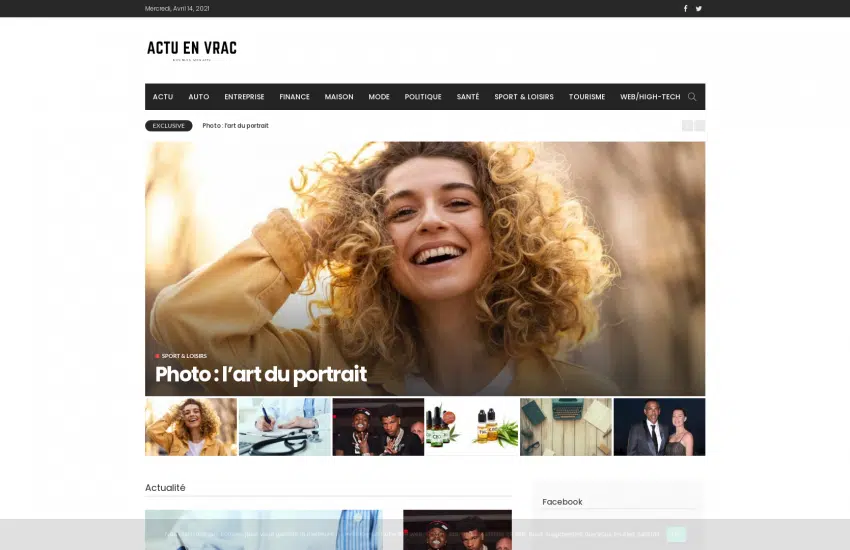Image resolution: width=850 pixels, height=550 pixels.
Task: Accept cookies with the OK button
Action: (676, 535)
